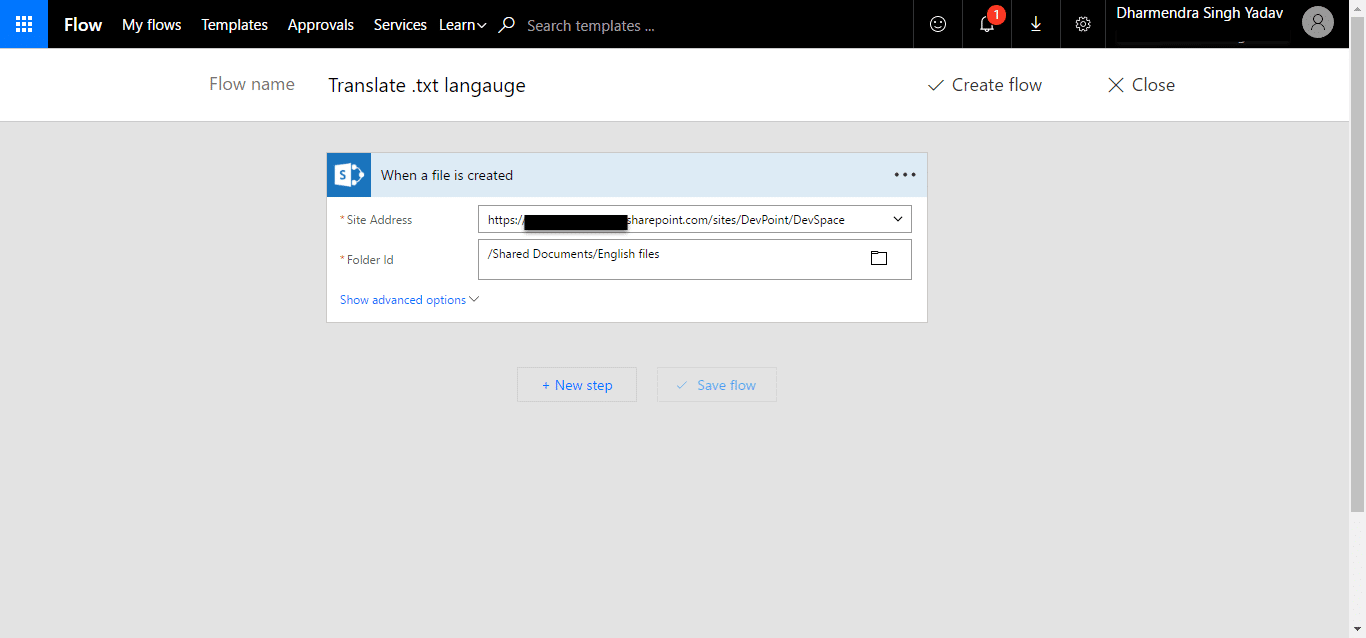Screen dimensions: 1366x638
Task: Open the notifications bell icon
Action: pos(987,24)
